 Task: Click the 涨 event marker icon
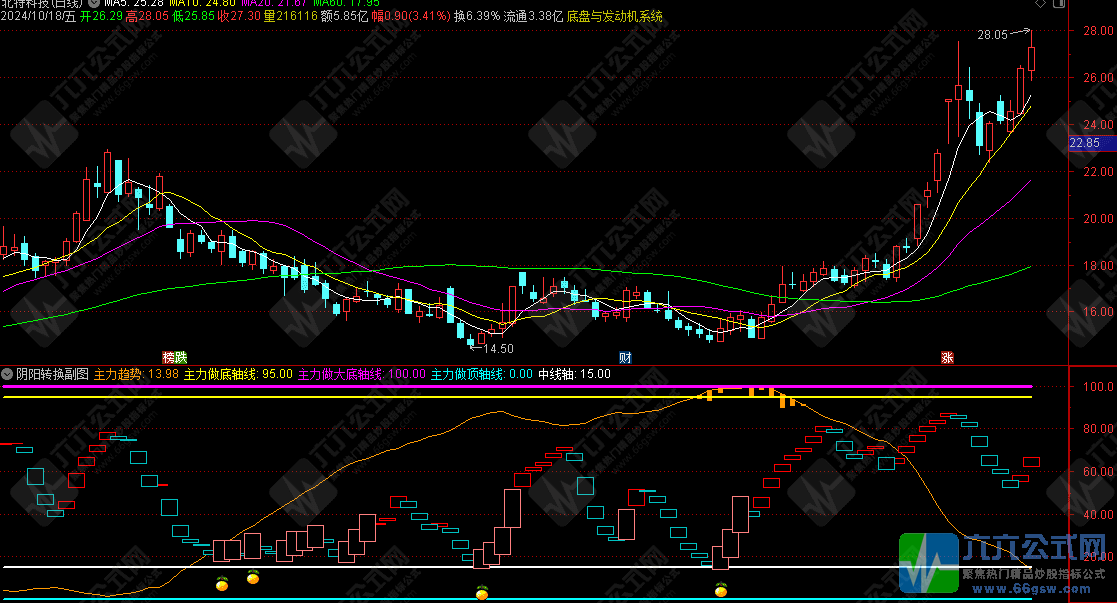[x=946, y=357]
